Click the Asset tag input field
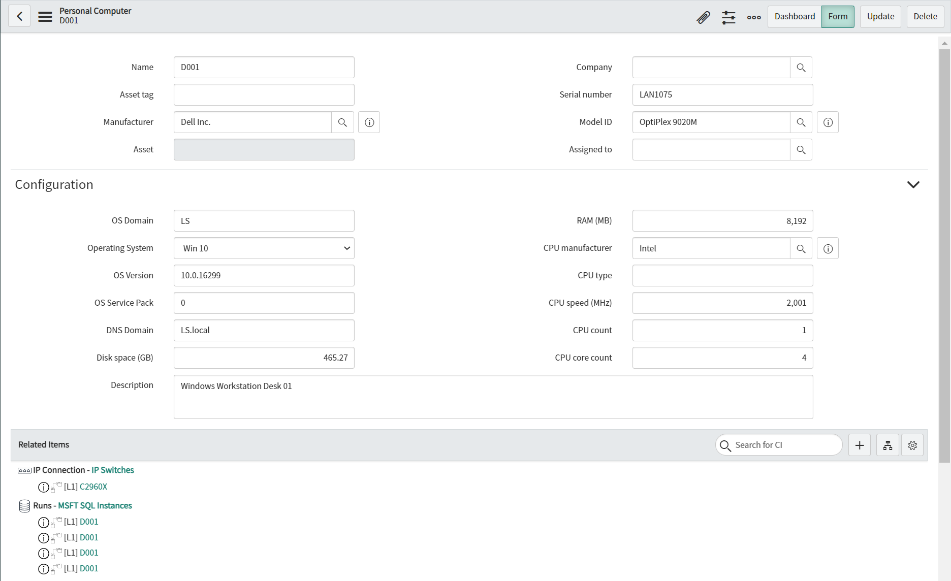This screenshot has height=581, width=951. 264,95
